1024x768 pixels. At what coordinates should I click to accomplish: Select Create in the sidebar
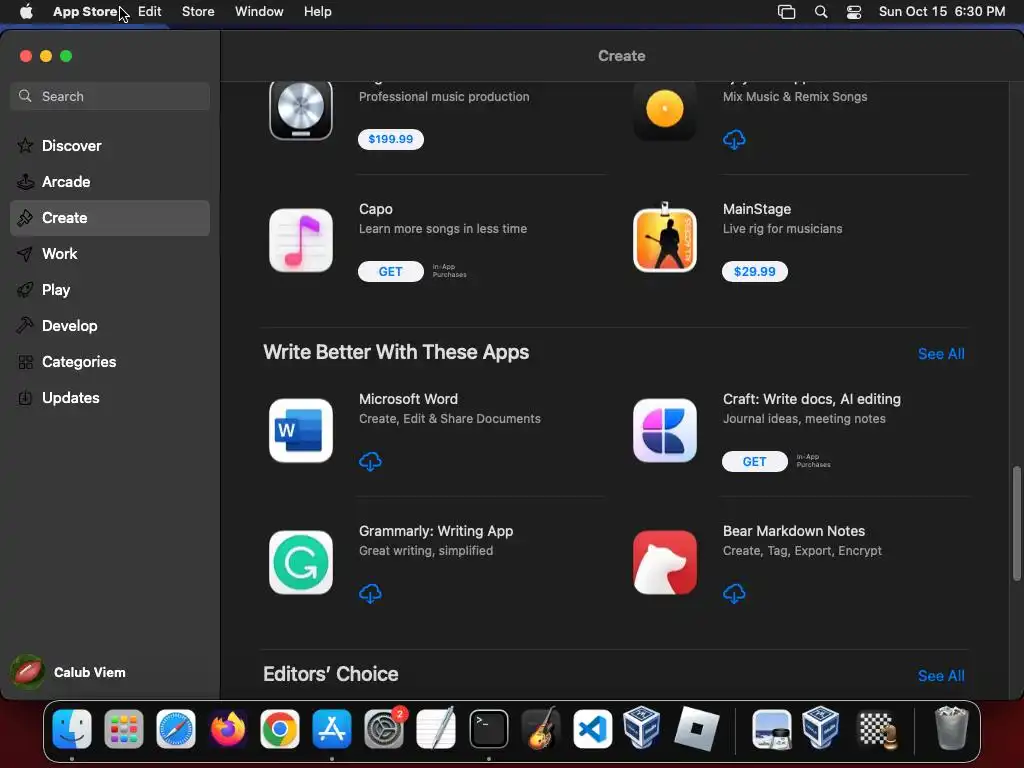[110, 217]
